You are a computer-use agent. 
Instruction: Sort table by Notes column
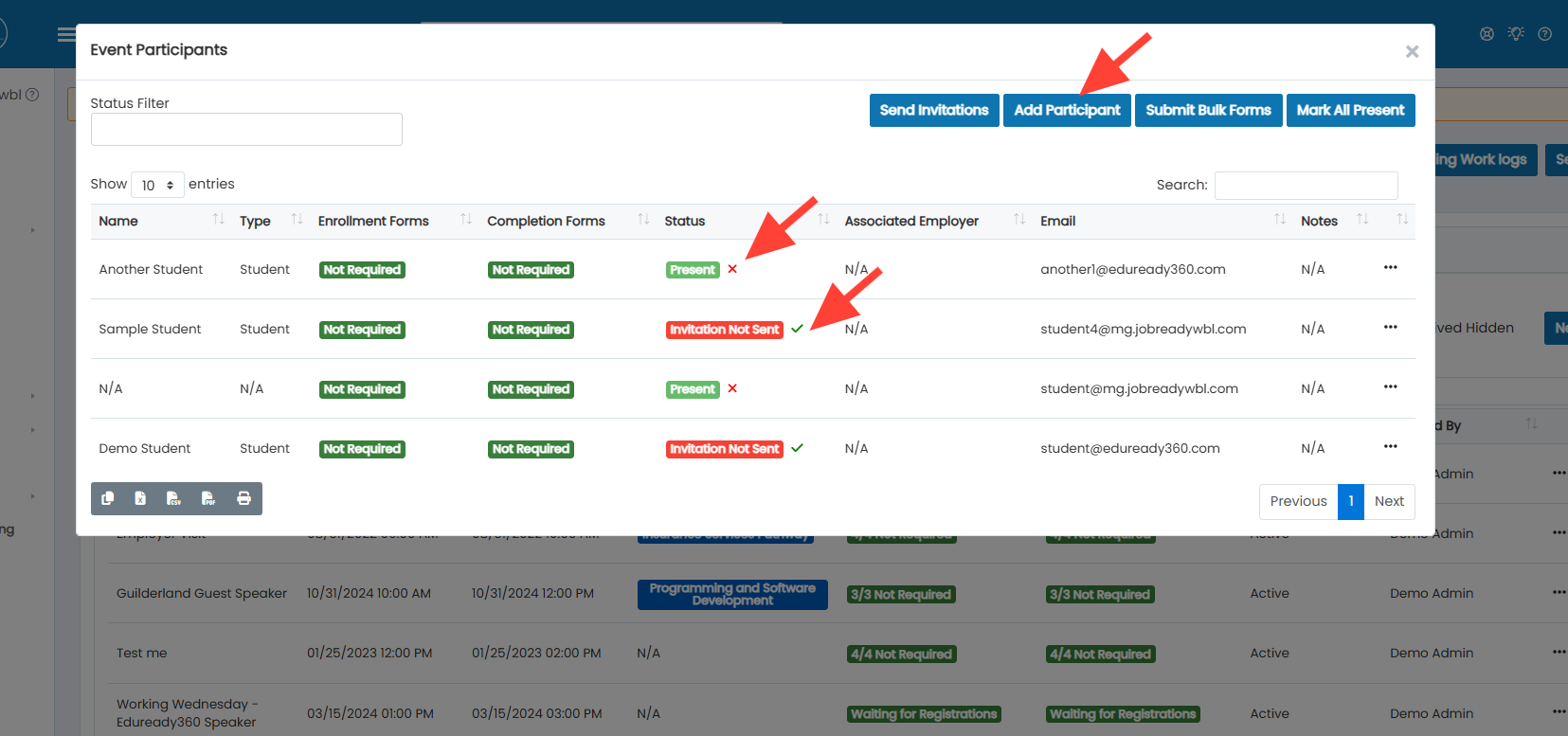pos(1334,221)
